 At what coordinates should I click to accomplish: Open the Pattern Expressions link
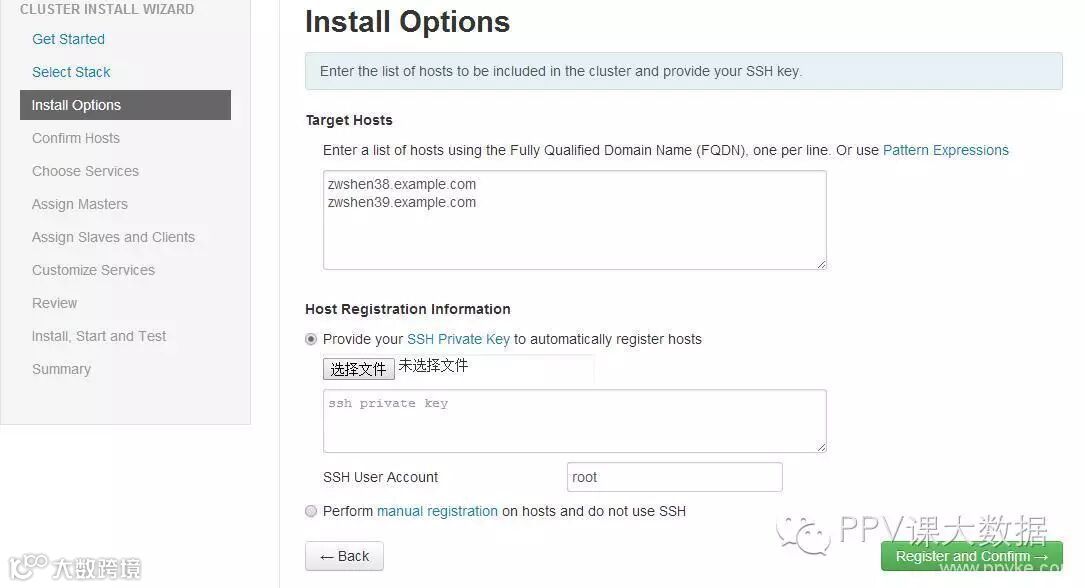(945, 150)
